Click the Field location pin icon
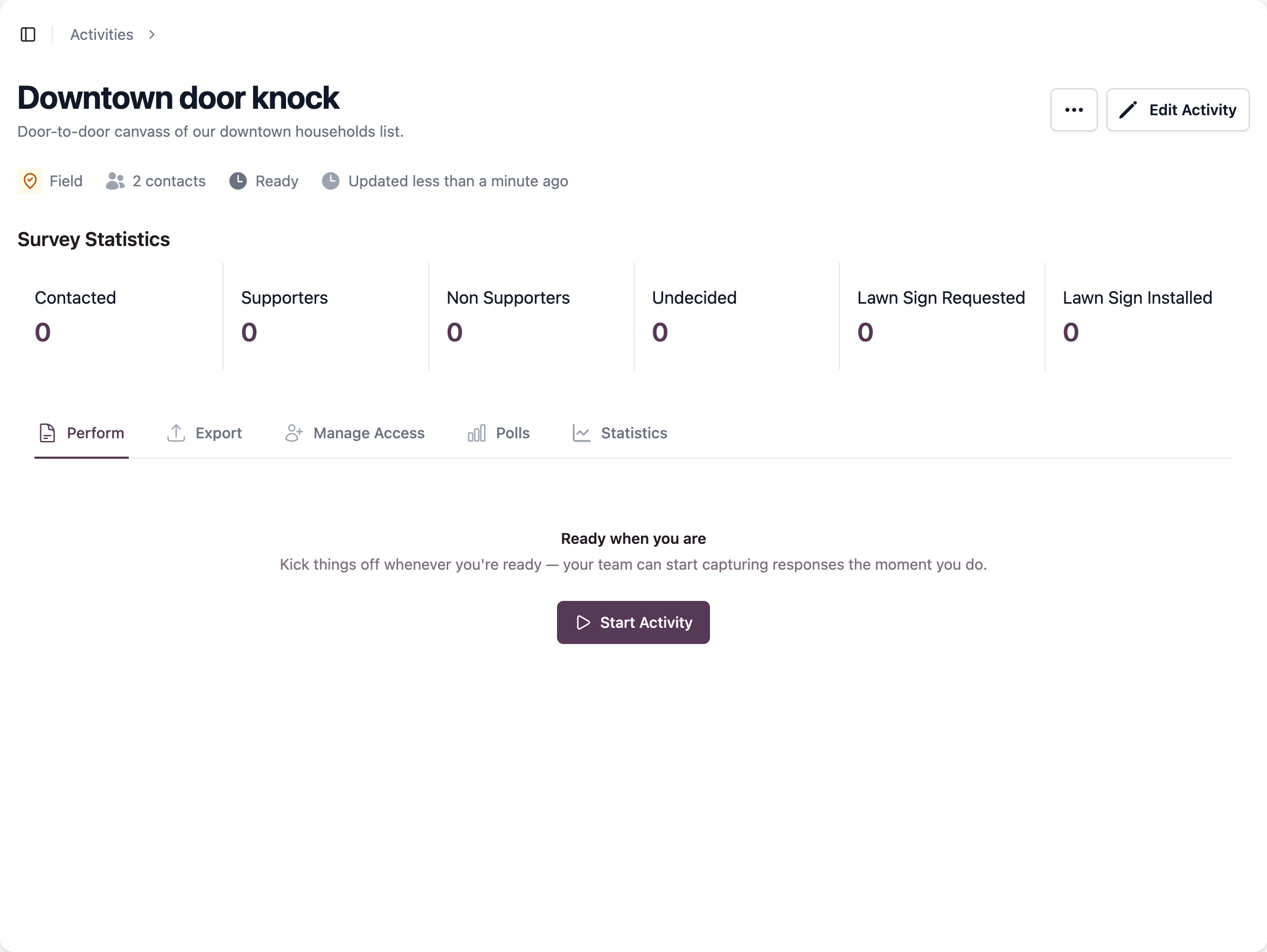1267x952 pixels. tap(30, 181)
